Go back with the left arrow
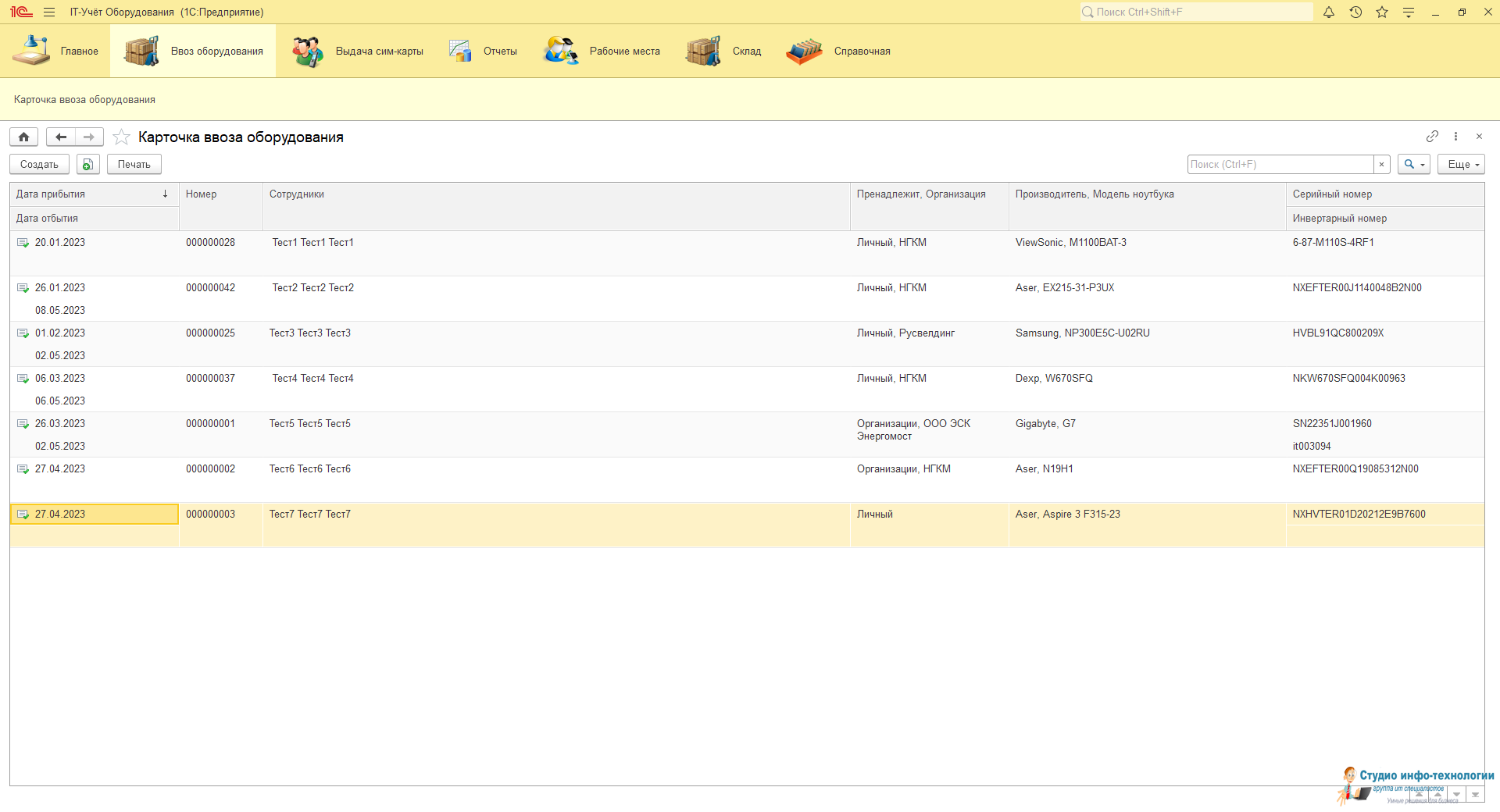 coord(61,137)
